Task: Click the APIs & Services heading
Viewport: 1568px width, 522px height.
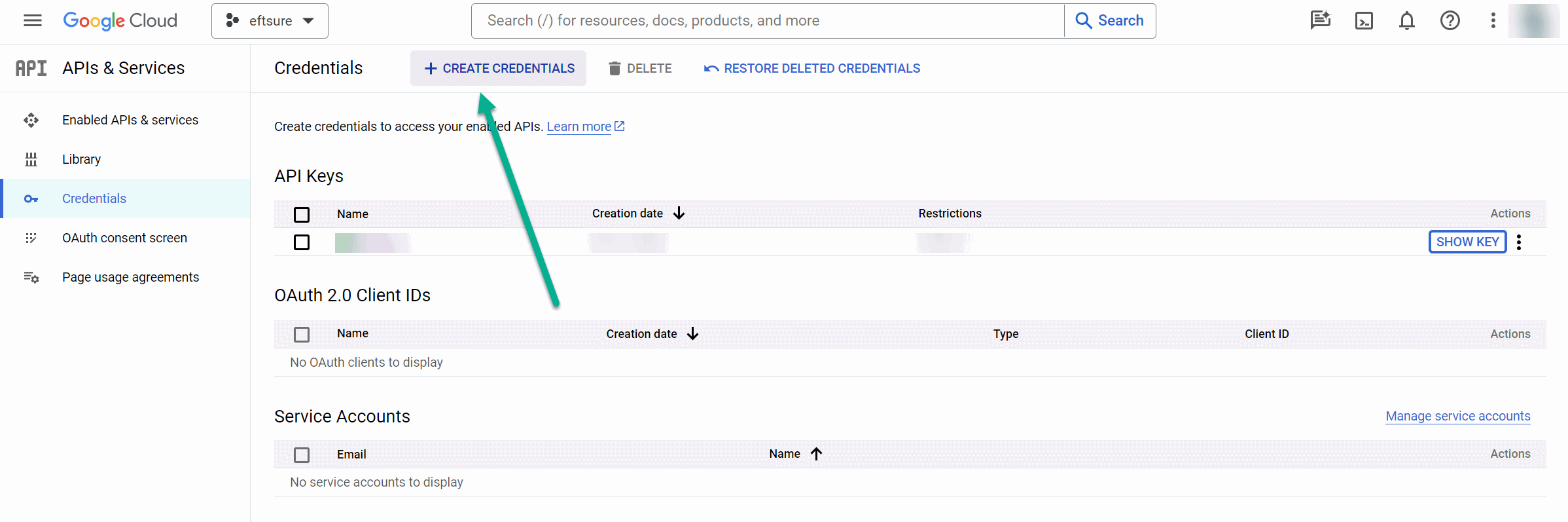Action: coord(124,68)
